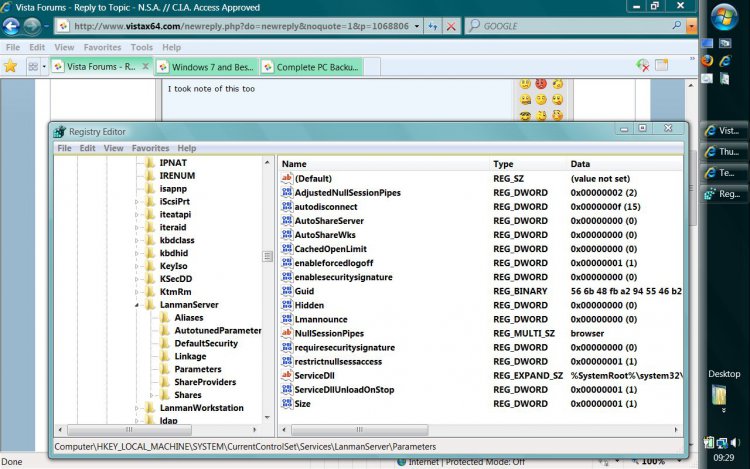Collapse the LanmanServer tree node
750x469 pixels.
pos(137,305)
